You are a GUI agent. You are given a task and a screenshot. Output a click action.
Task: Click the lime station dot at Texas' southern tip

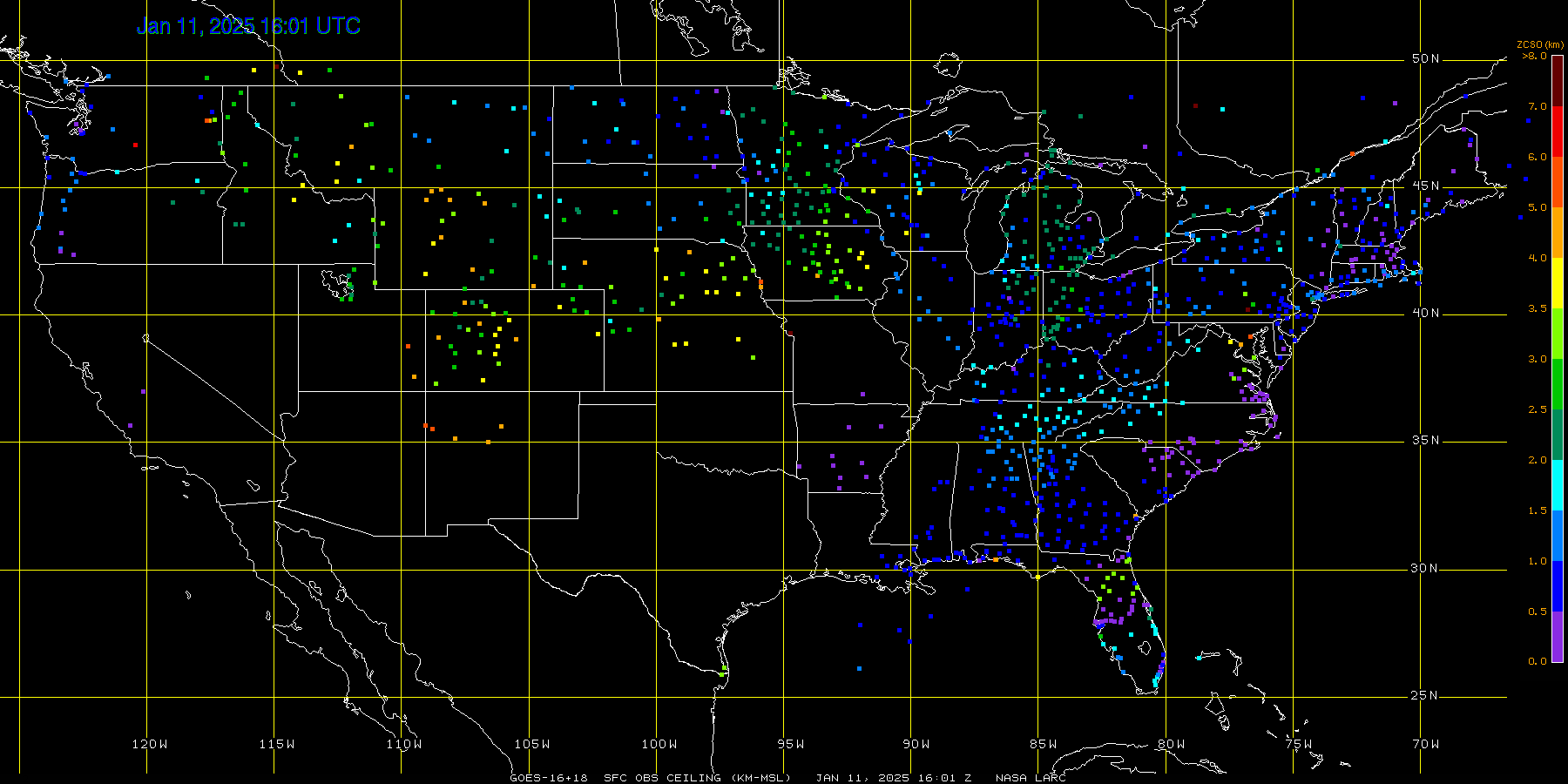click(723, 673)
